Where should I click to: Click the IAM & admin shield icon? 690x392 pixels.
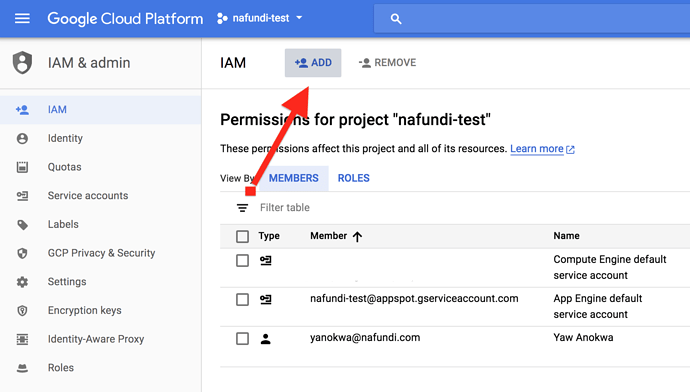[22, 62]
